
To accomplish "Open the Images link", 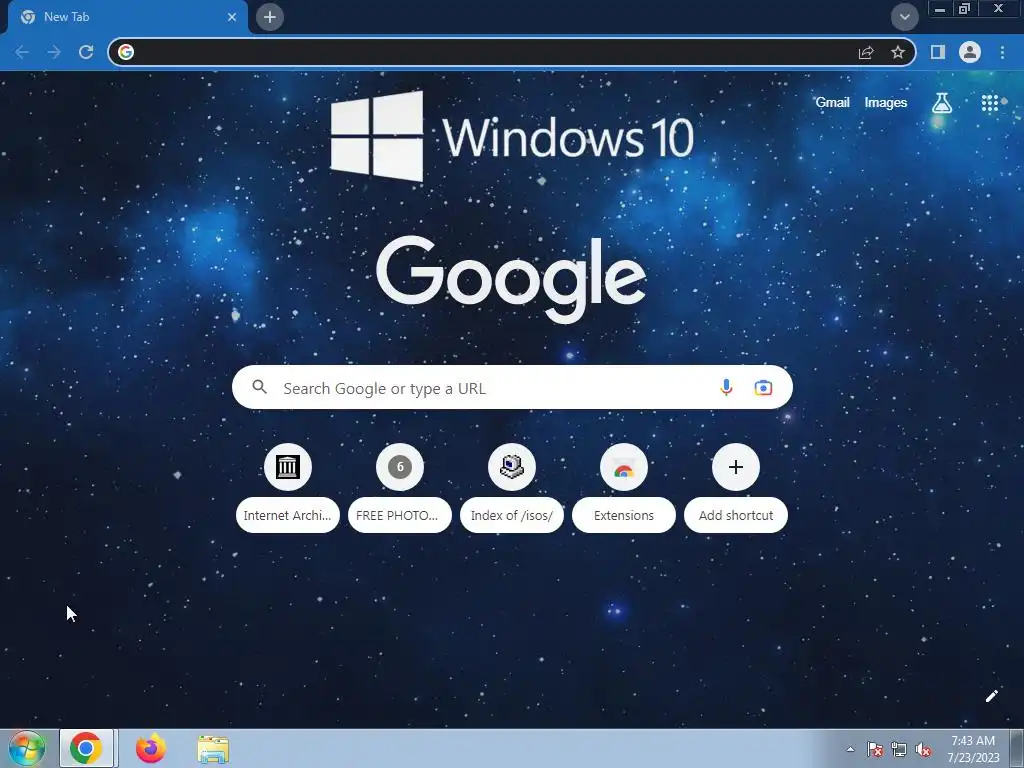I will click(x=886, y=103).
